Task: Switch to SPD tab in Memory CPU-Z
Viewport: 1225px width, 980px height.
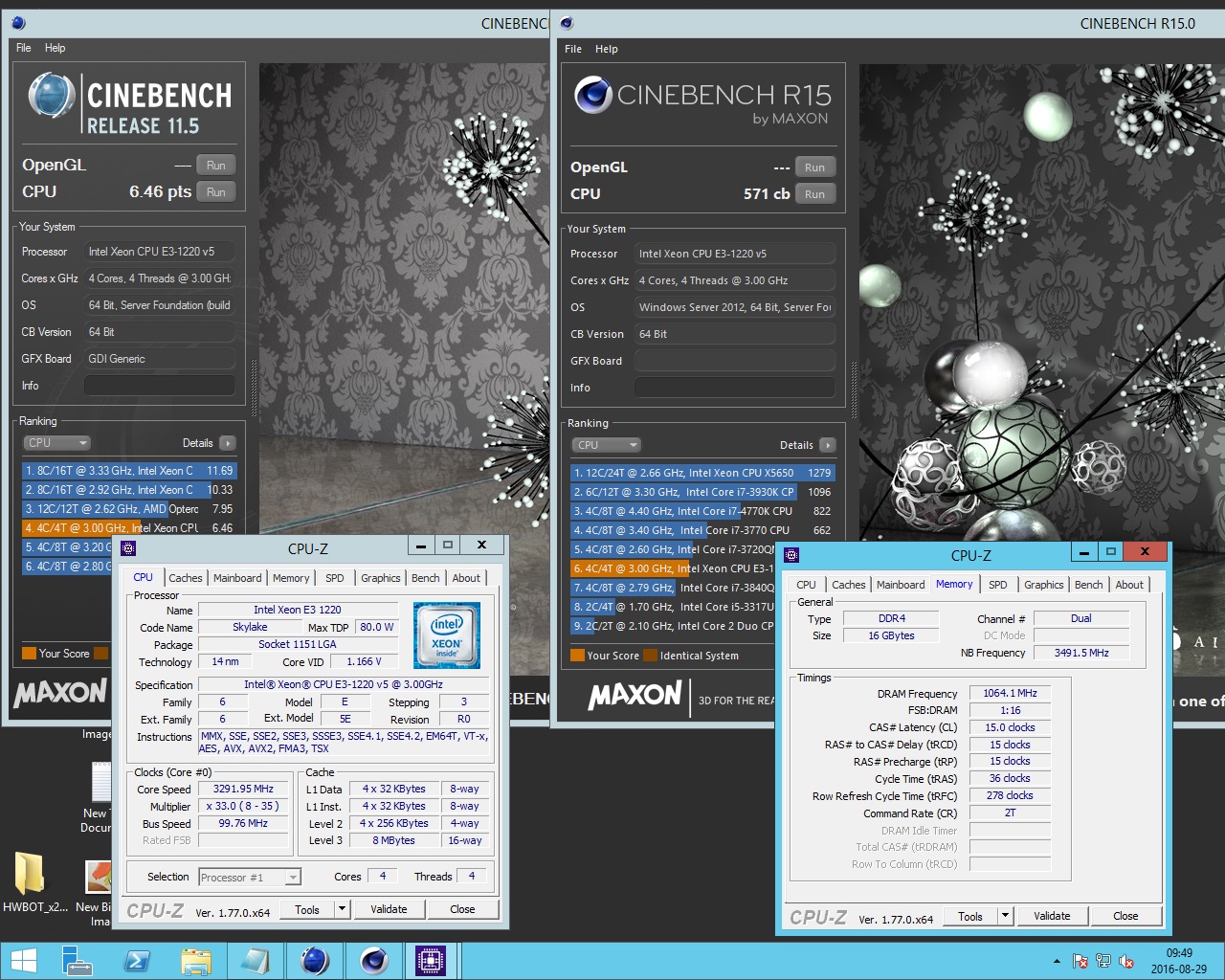Action: tap(998, 585)
